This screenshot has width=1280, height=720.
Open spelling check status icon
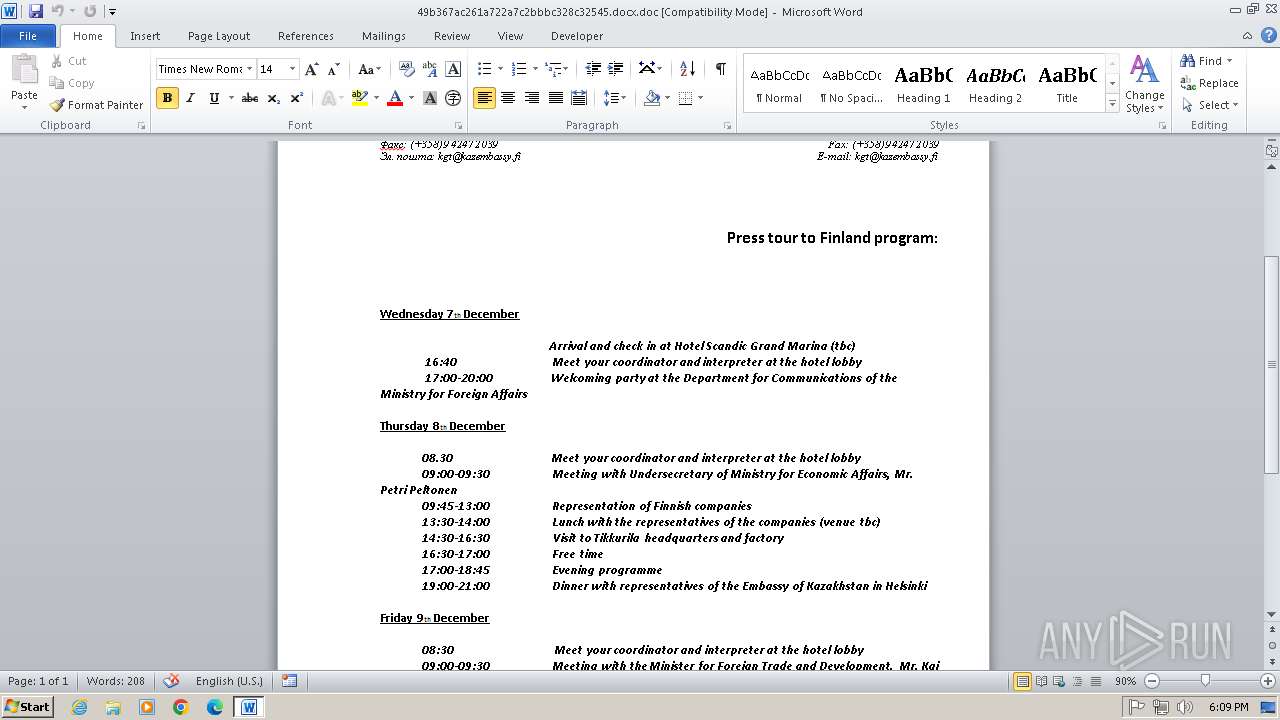click(171, 681)
